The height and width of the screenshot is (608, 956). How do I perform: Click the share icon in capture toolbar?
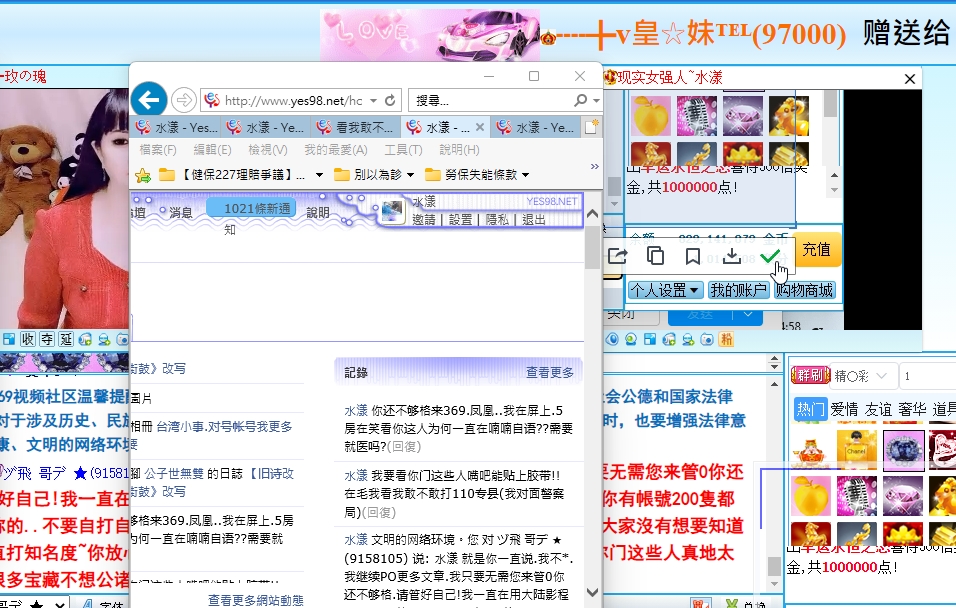click(x=618, y=256)
